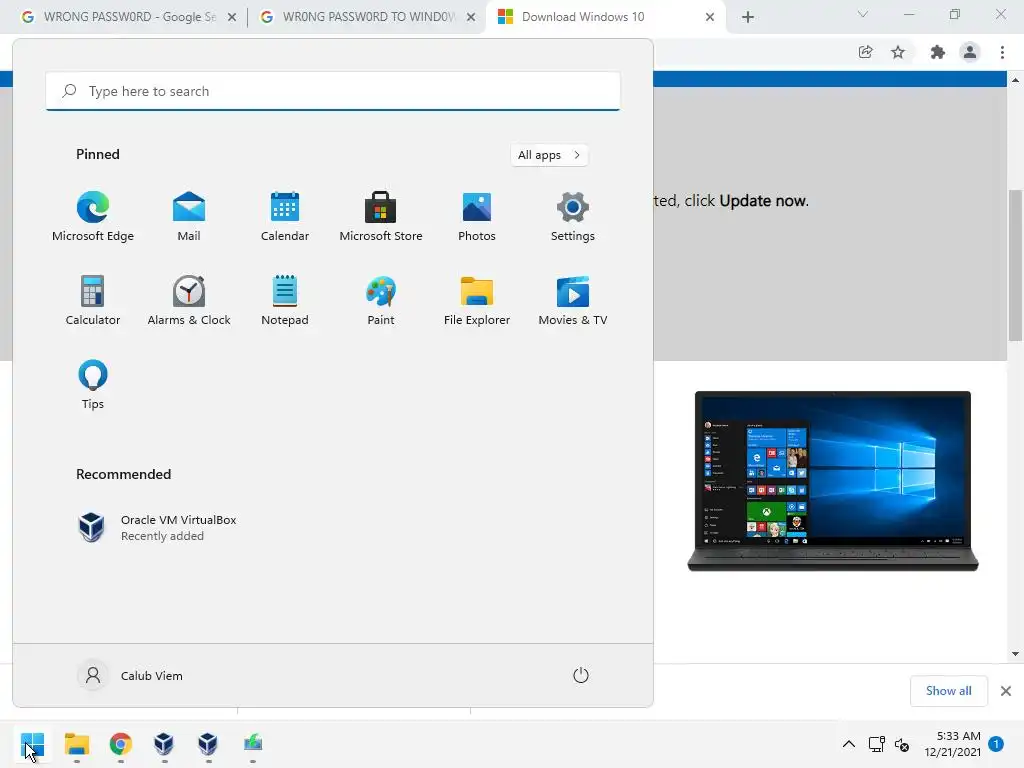Click the page vertical scrollbar thumb

(x=1015, y=264)
